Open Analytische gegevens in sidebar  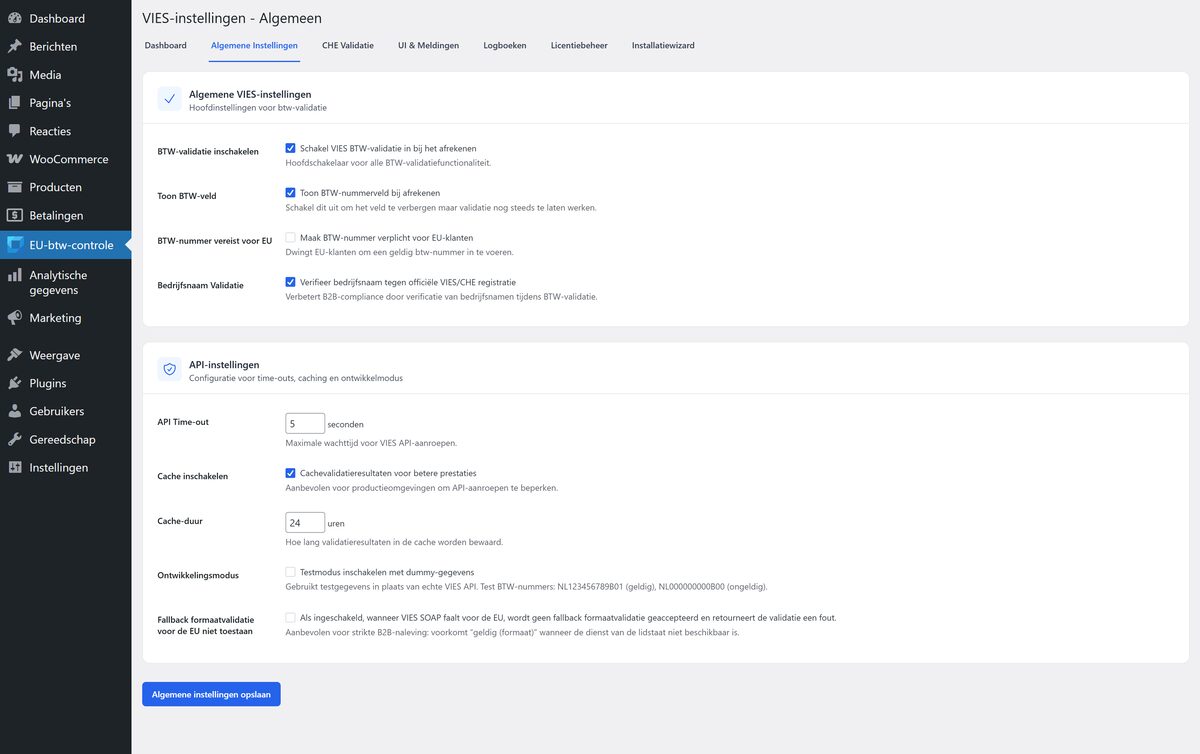(65, 283)
